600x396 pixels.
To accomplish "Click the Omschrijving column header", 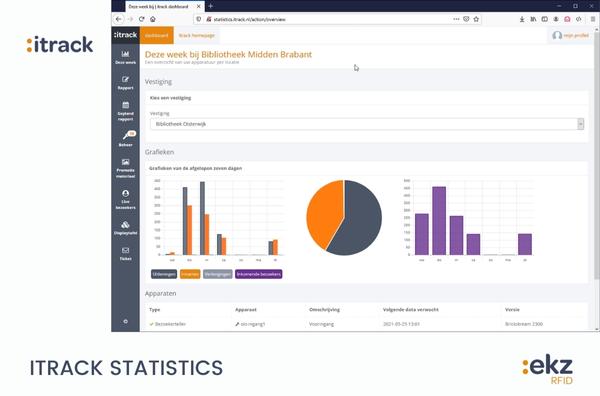I will coord(324,310).
